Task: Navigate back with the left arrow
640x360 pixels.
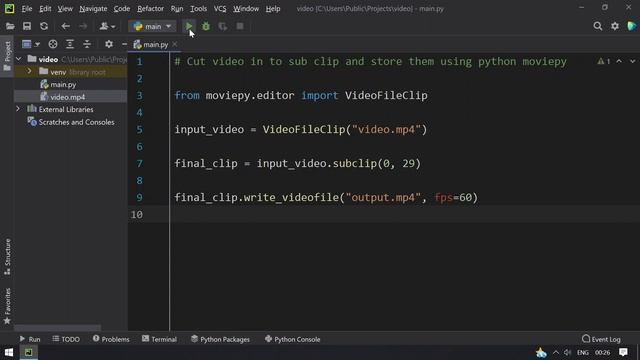Action: click(x=65, y=27)
